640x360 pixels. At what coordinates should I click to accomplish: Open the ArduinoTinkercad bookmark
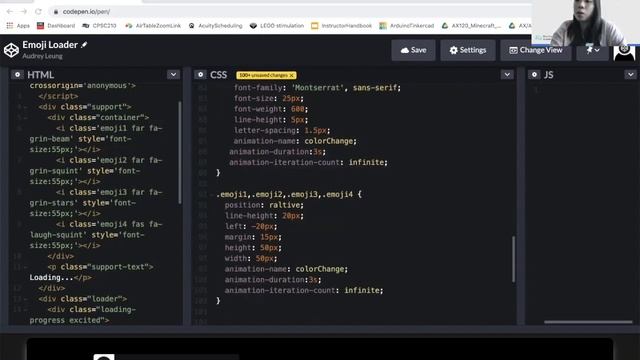click(x=407, y=26)
